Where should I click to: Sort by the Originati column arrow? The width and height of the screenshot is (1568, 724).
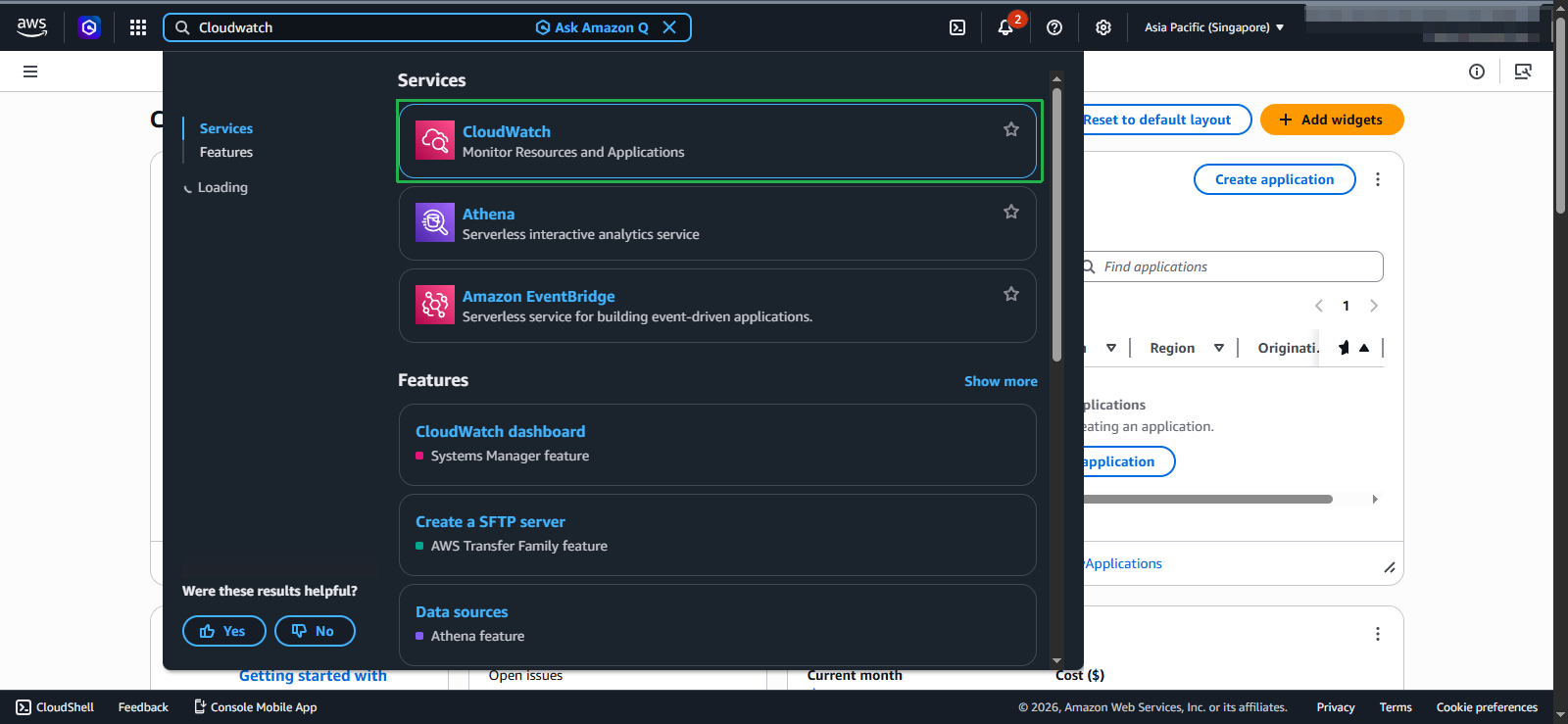pos(1364,348)
